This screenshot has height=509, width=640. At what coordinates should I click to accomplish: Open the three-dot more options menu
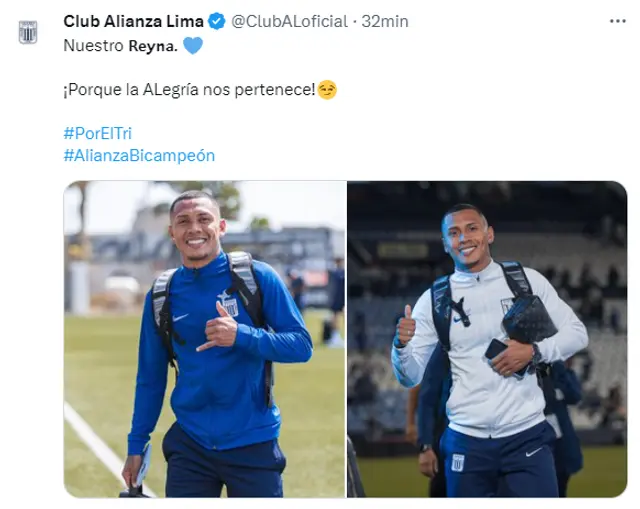point(618,21)
